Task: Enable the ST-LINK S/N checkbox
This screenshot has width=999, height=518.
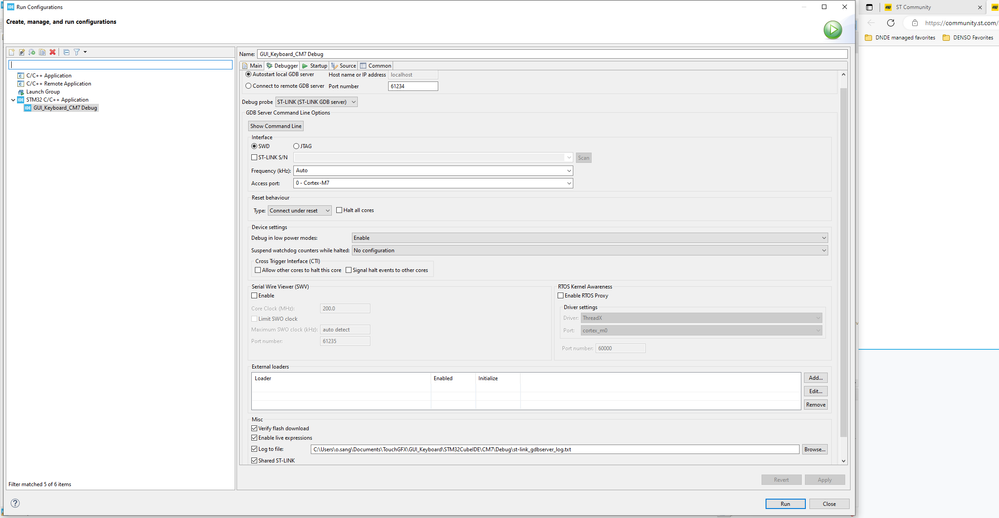Action: pyautogui.click(x=254, y=157)
